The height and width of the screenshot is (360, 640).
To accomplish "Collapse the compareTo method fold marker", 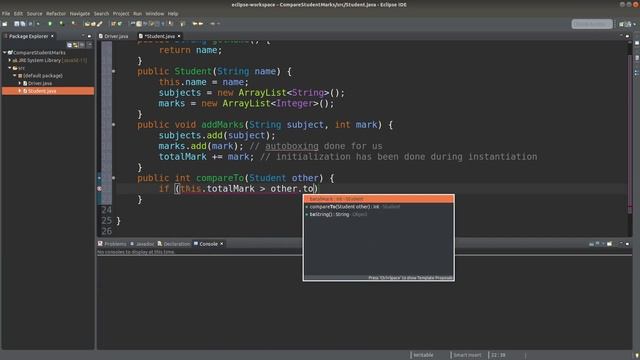I will [113, 178].
